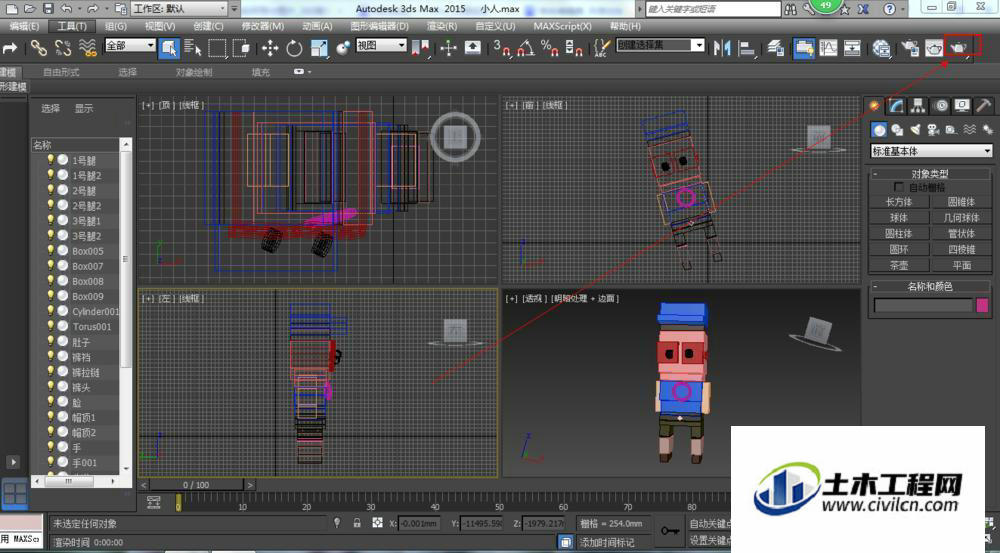Click the Render Production teapot icon
1000x553 pixels.
coord(959,47)
